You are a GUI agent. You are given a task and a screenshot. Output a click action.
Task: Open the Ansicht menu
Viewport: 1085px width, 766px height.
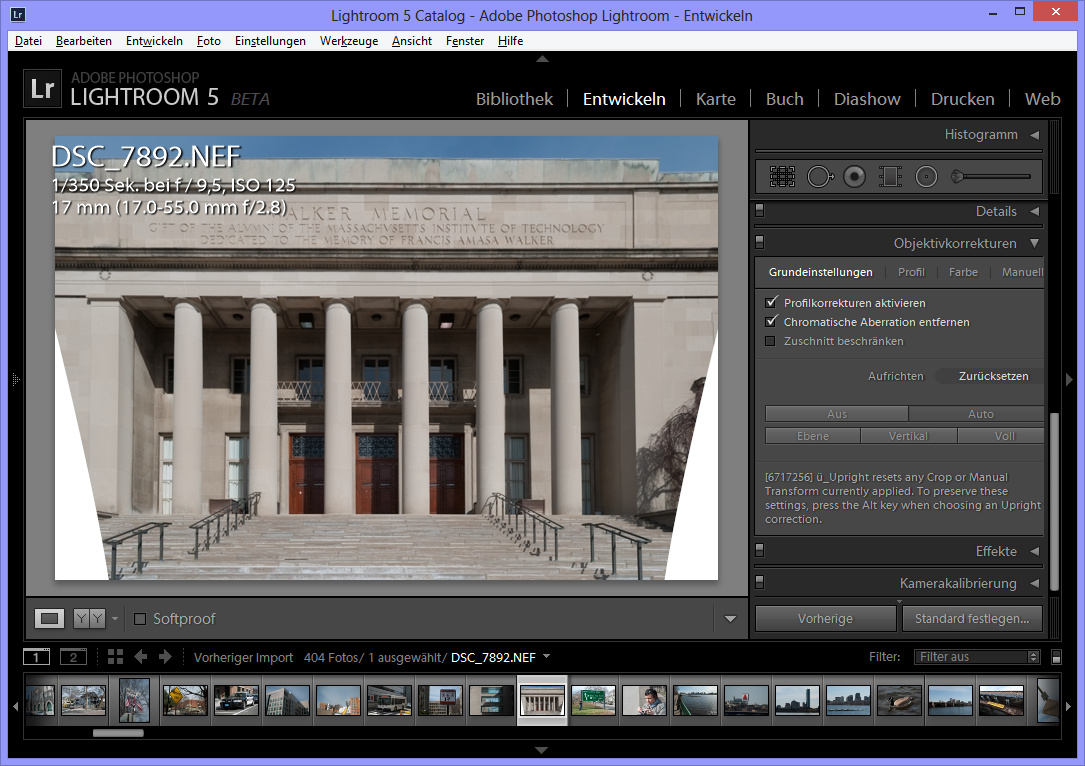pyautogui.click(x=412, y=41)
